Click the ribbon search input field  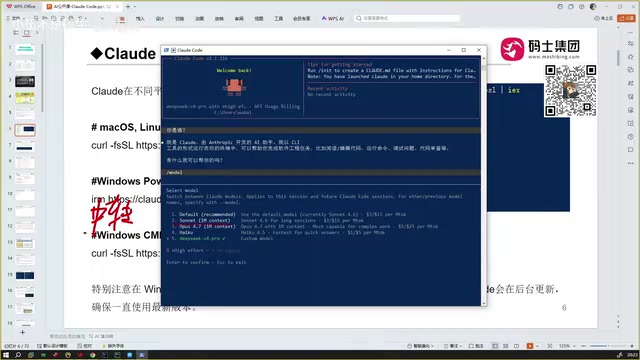click(407, 18)
